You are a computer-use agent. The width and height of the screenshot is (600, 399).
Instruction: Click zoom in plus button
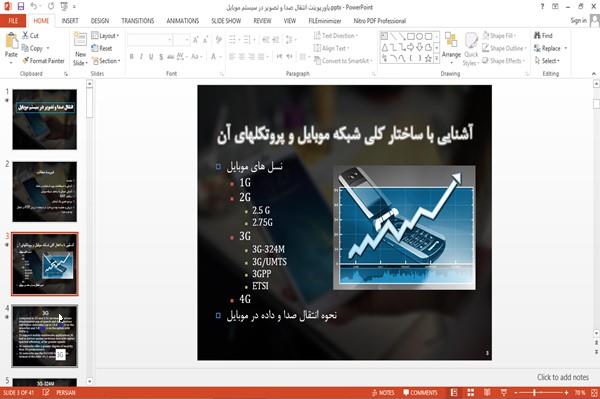(566, 393)
